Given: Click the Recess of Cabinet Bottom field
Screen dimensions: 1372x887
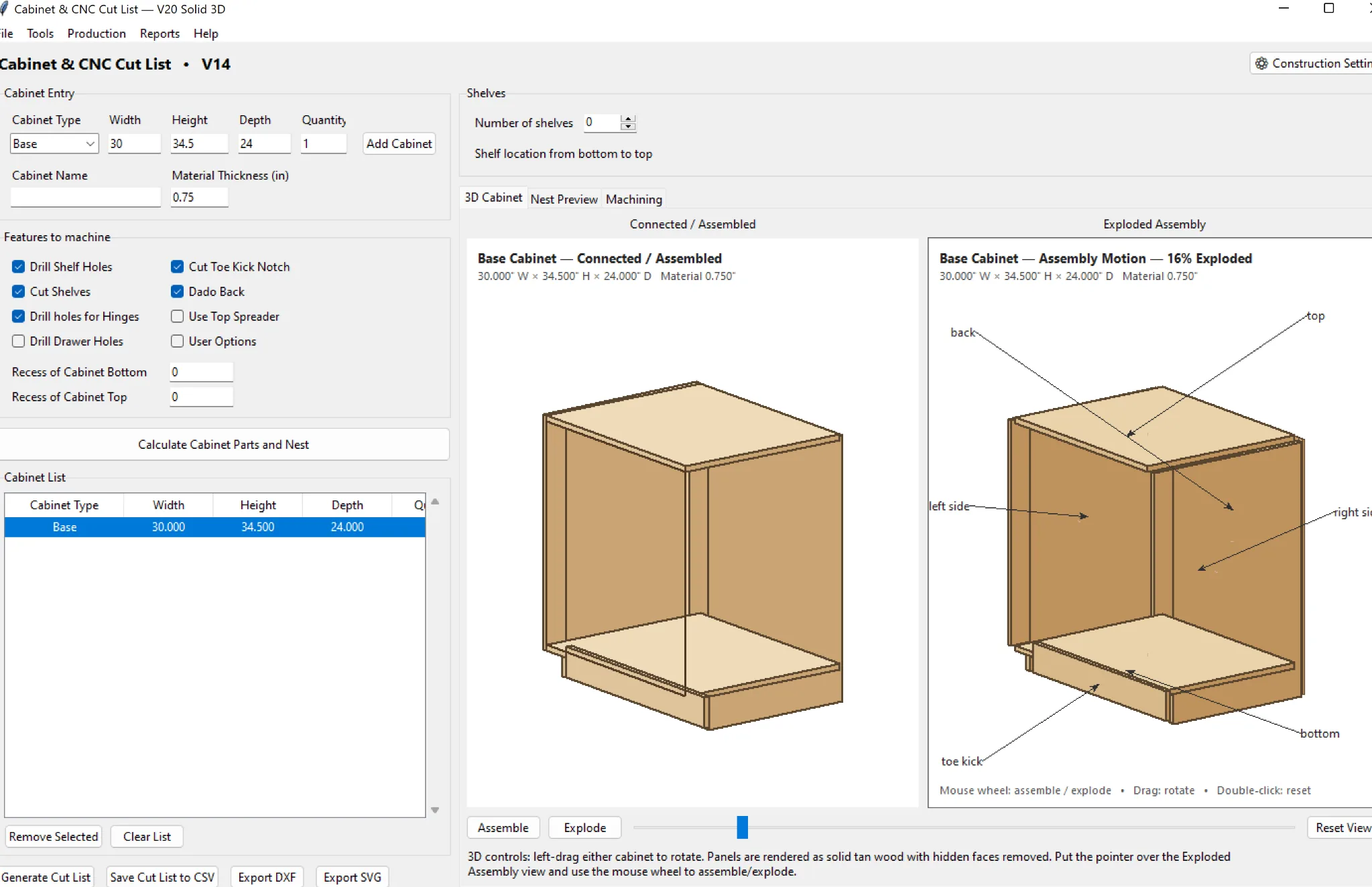Looking at the screenshot, I should tap(201, 372).
